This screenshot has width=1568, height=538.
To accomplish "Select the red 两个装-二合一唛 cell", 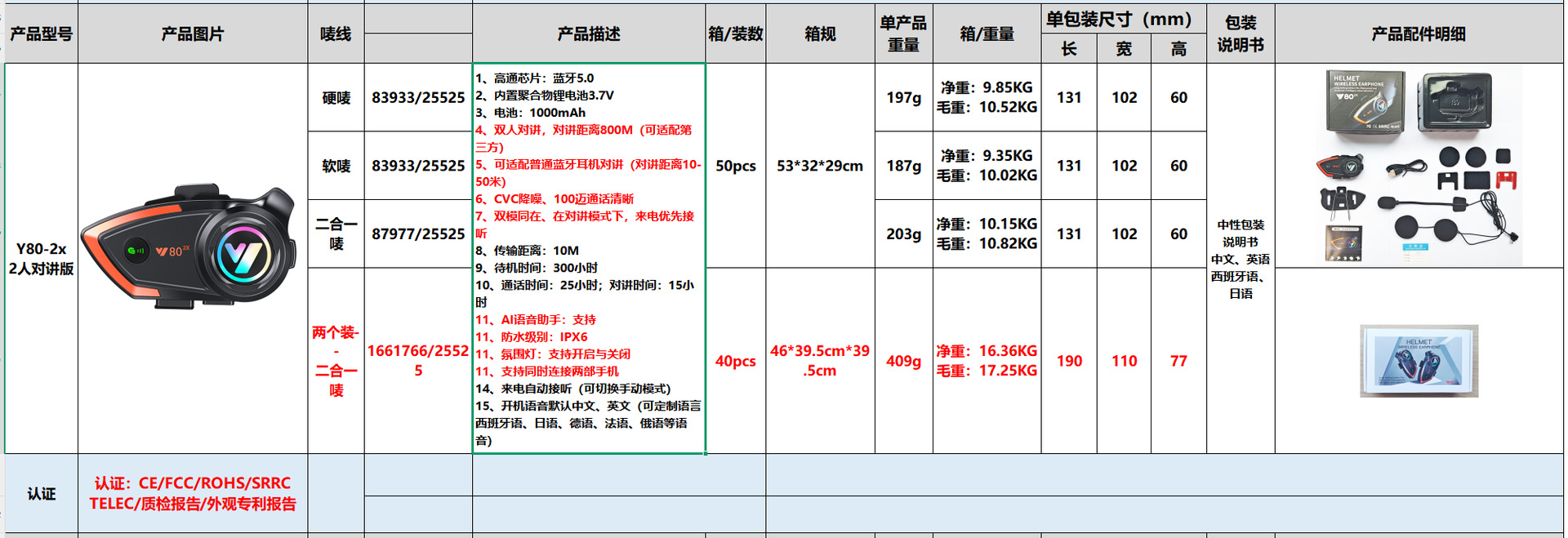I will point(336,361).
